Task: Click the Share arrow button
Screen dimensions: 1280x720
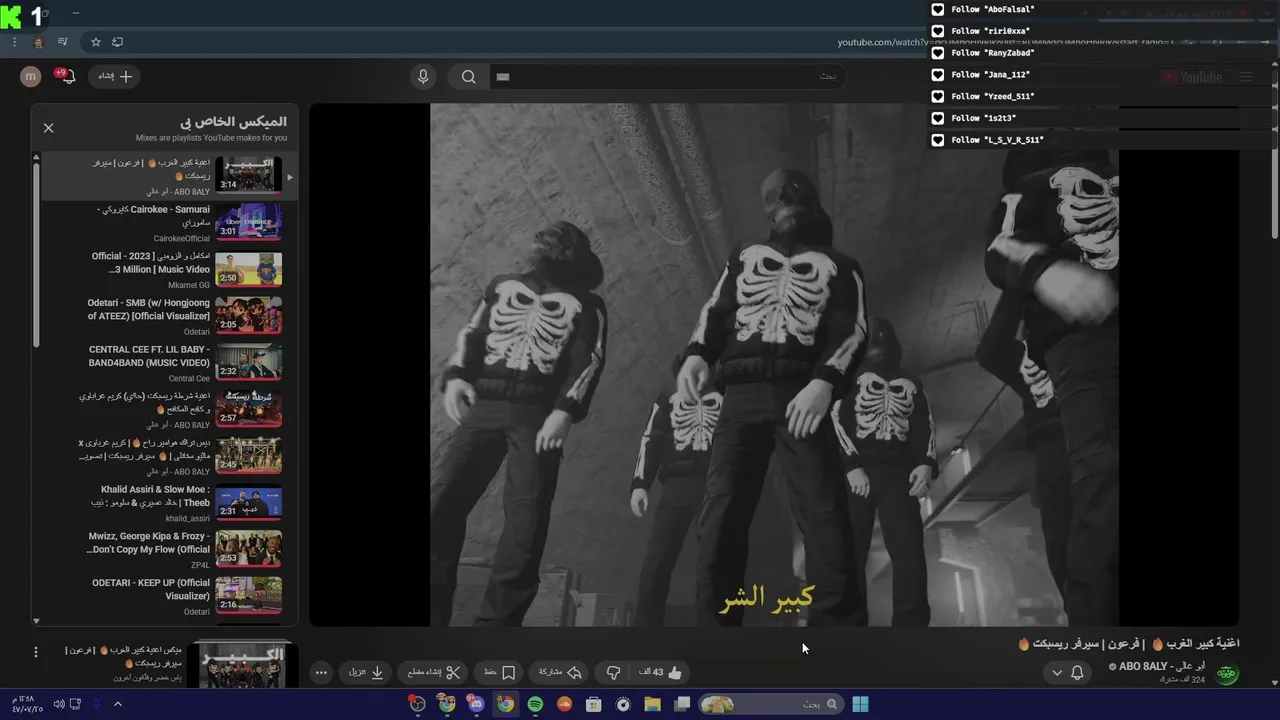Action: [560, 673]
